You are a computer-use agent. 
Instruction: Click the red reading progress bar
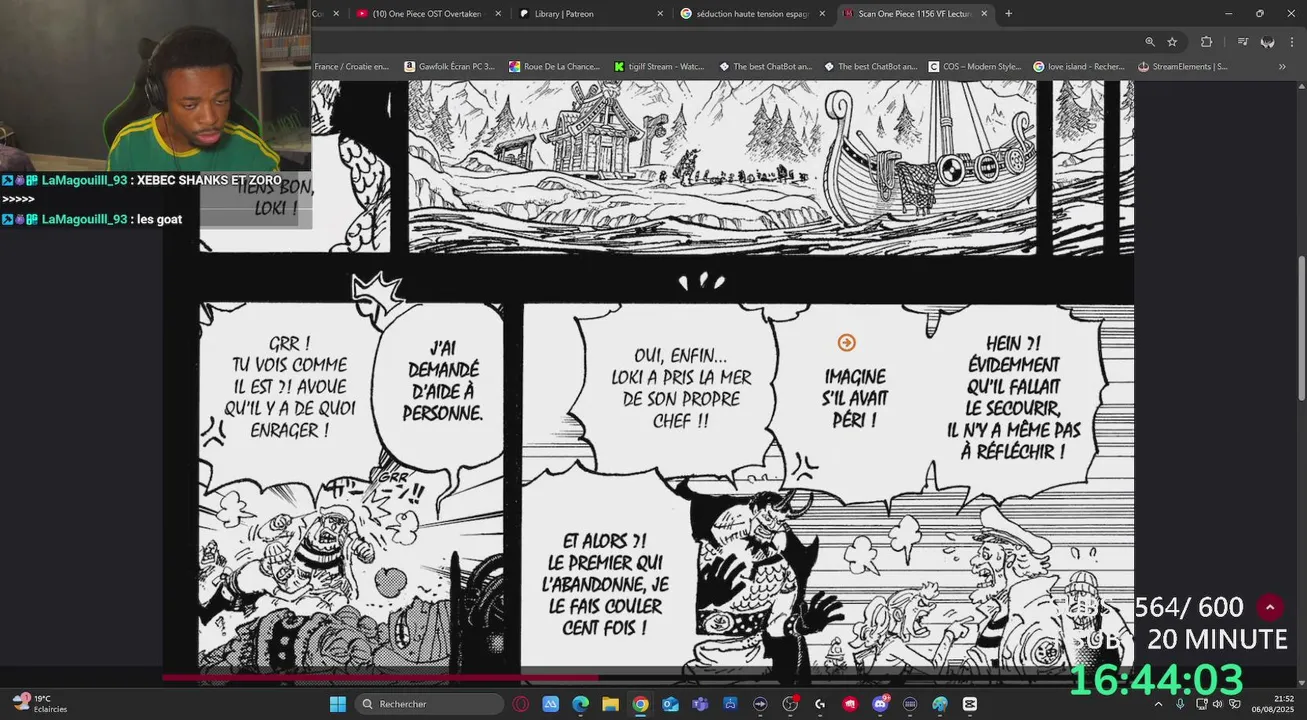click(x=380, y=678)
